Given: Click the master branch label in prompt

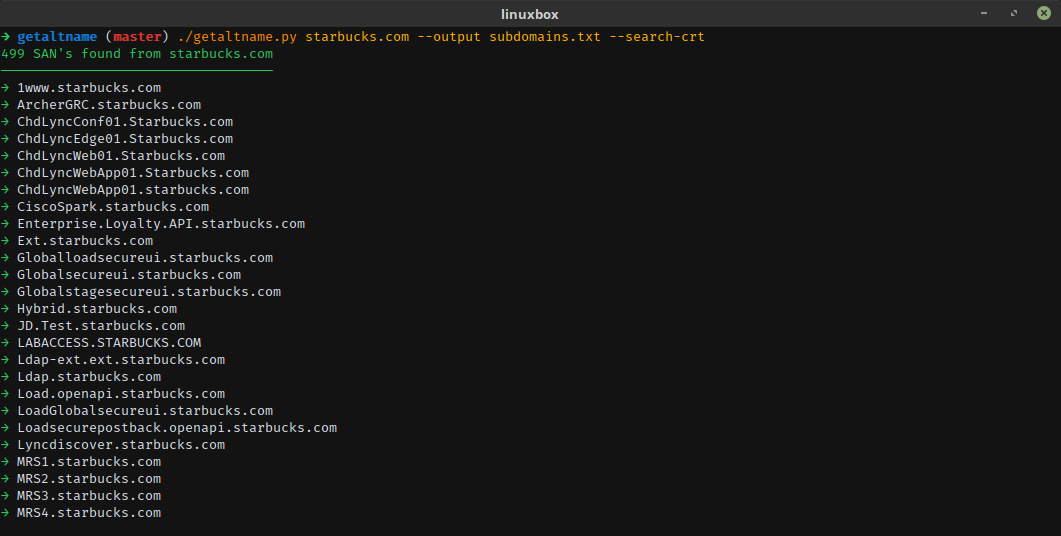Looking at the screenshot, I should tap(137, 37).
